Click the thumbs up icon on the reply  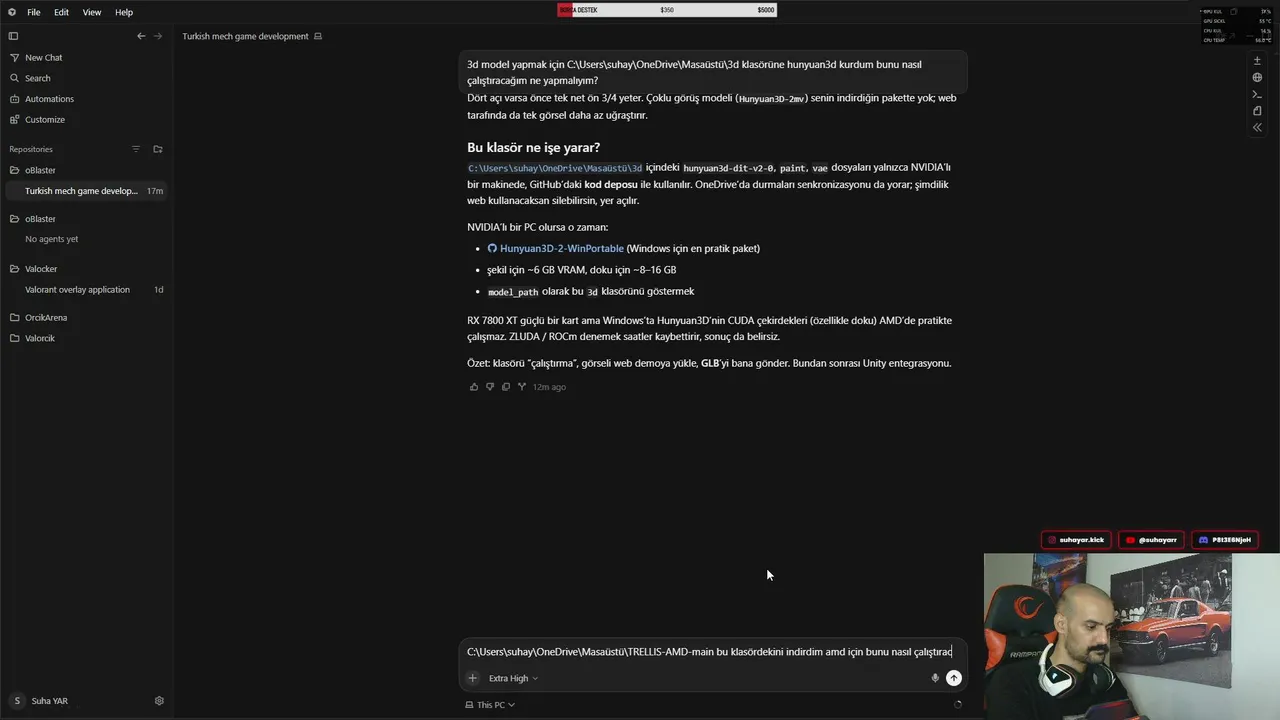coord(474,387)
